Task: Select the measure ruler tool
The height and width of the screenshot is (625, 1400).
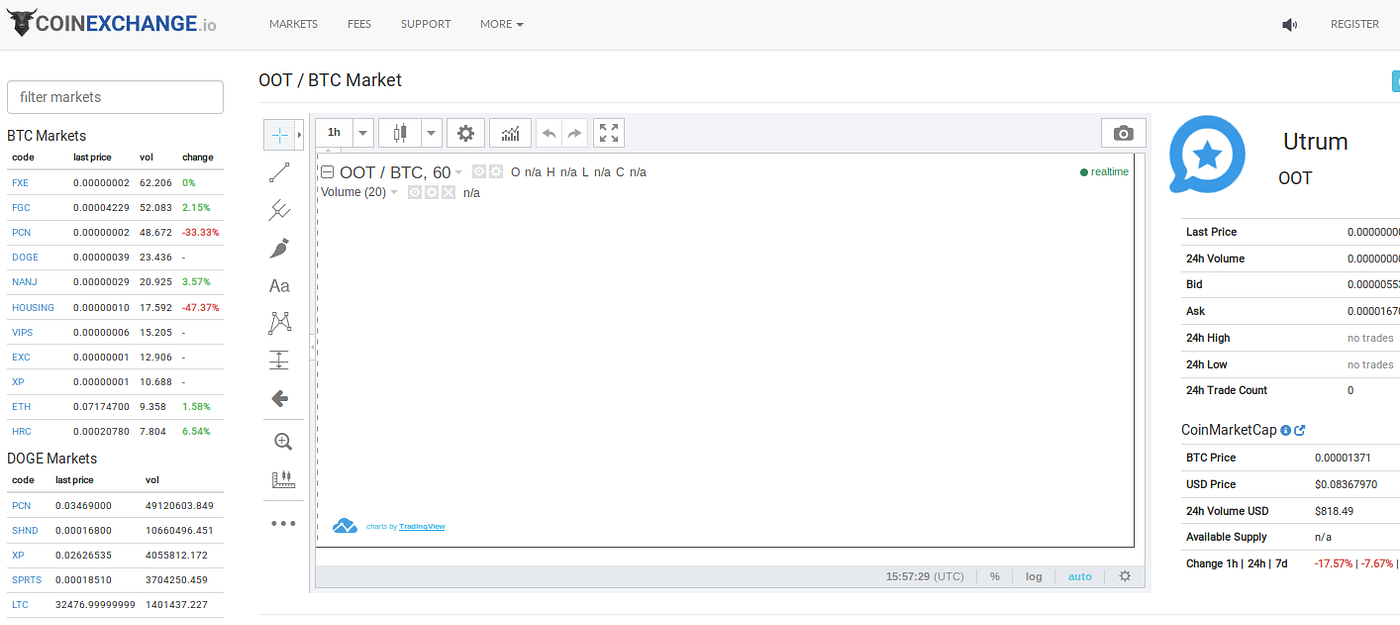Action: (283, 479)
